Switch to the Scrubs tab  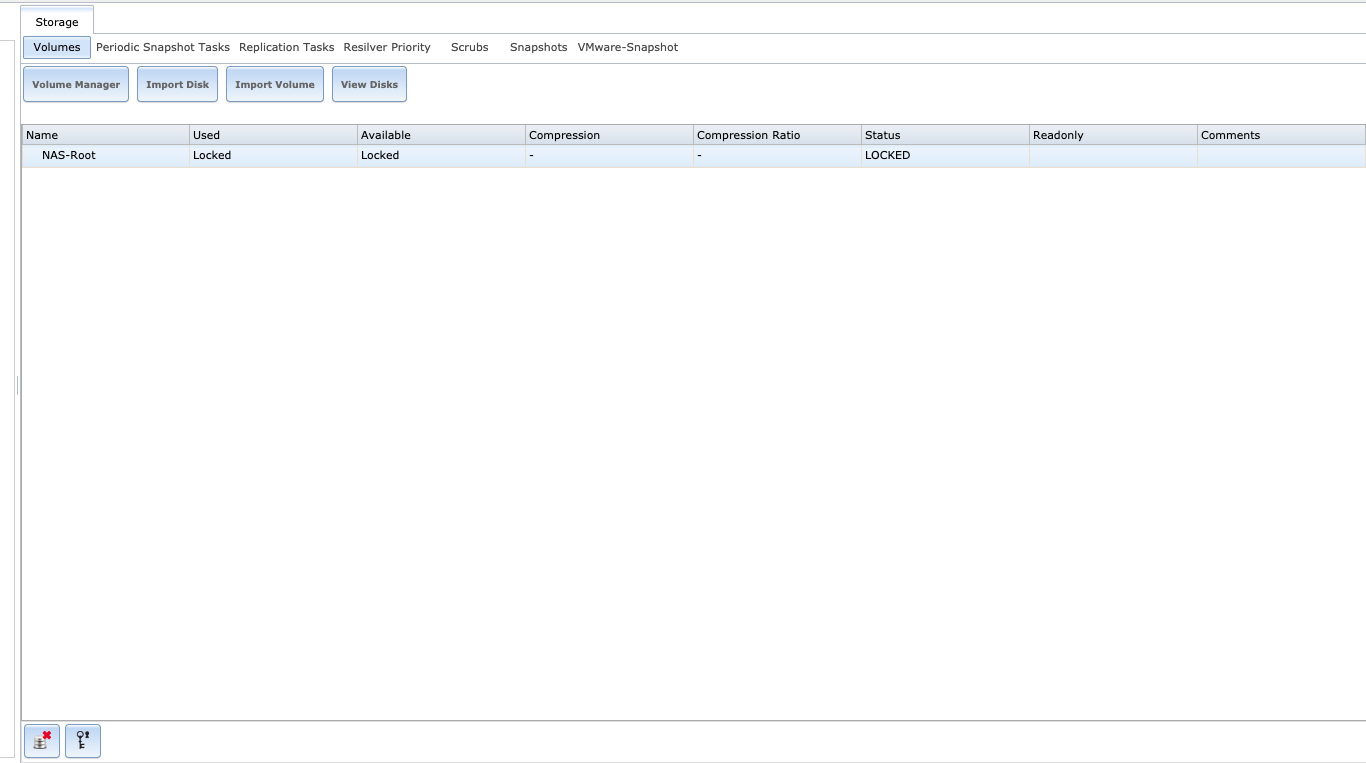470,47
